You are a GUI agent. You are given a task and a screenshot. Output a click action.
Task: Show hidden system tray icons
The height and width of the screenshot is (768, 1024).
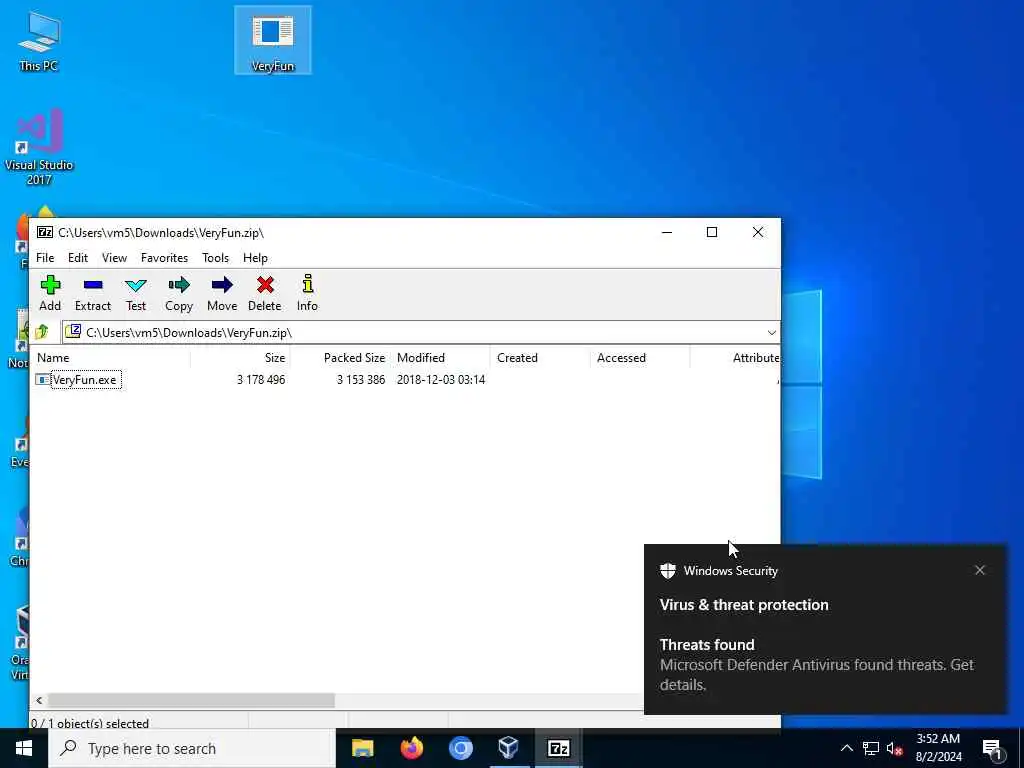coord(846,748)
